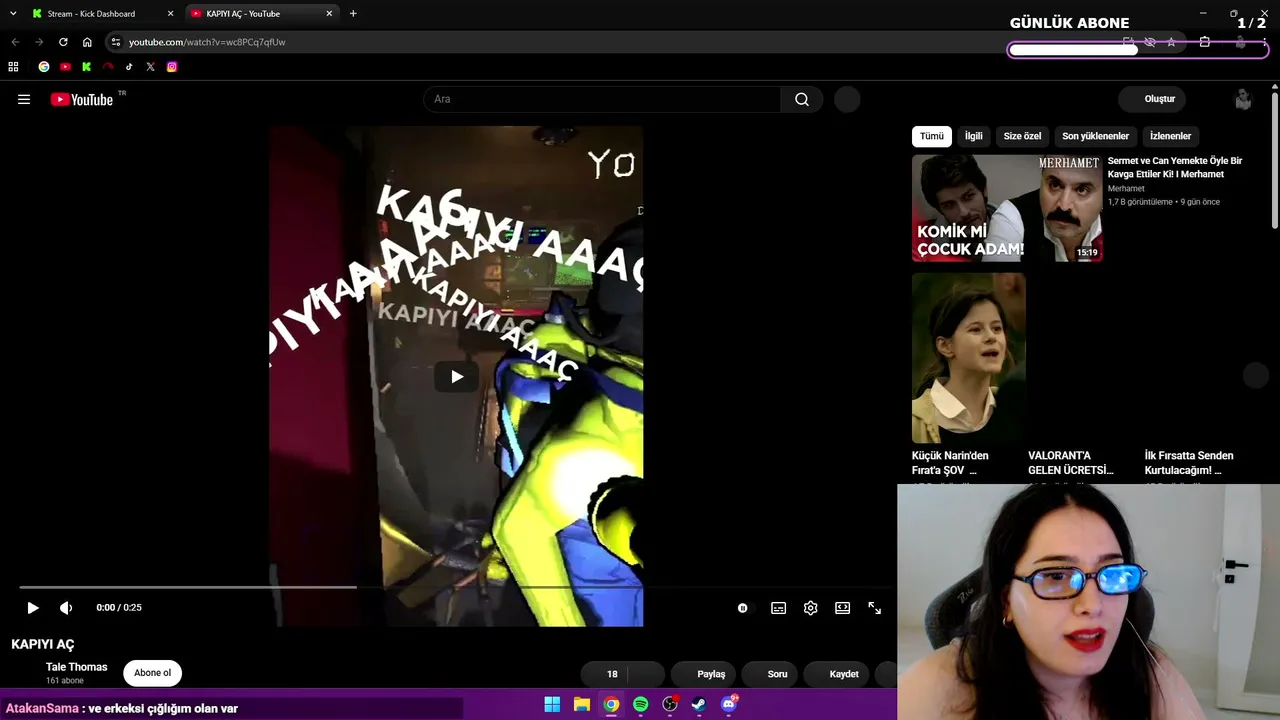
Task: Switch the player to theater mode
Action: pyautogui.click(x=842, y=608)
